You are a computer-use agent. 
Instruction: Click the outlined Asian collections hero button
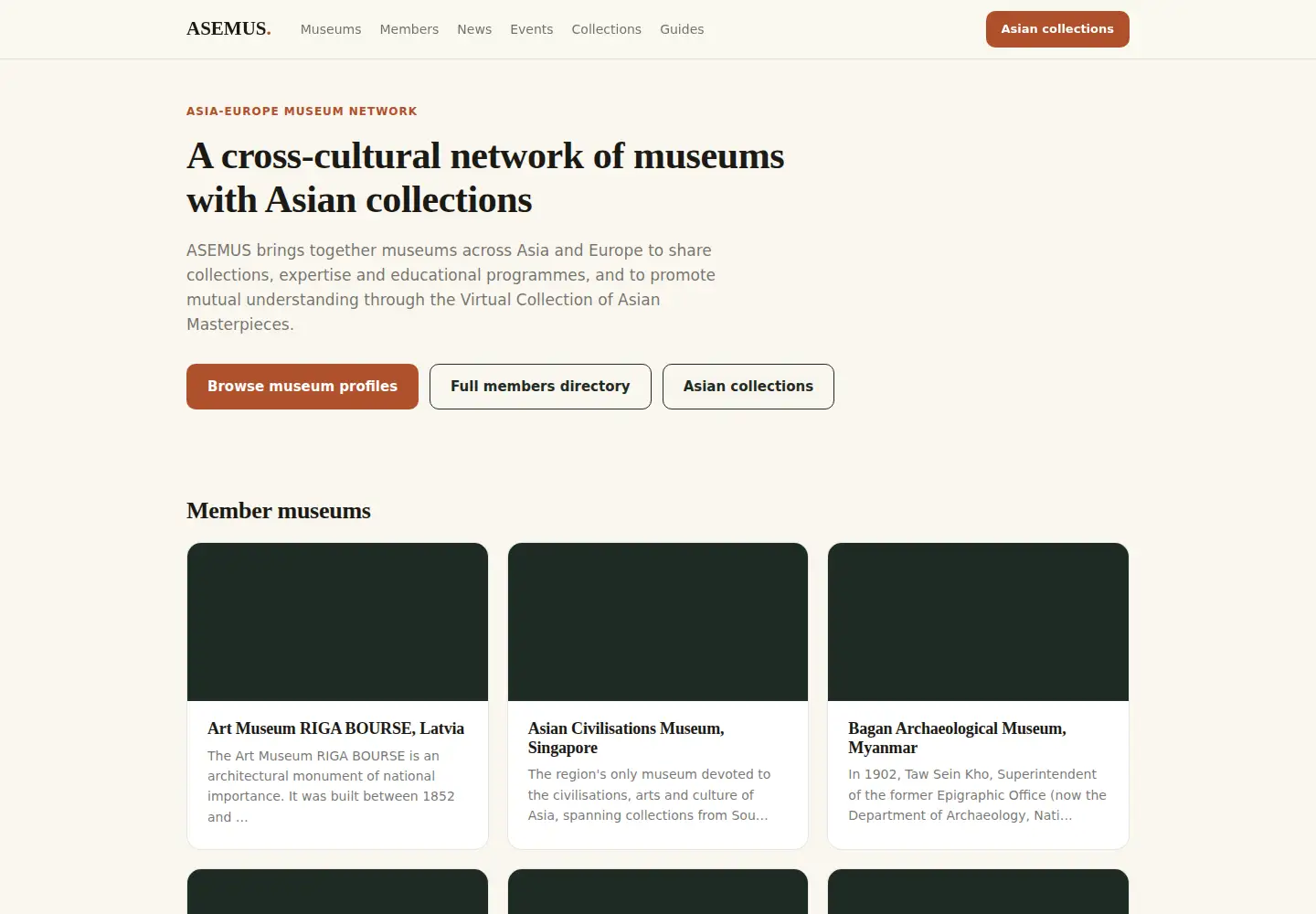coord(748,387)
